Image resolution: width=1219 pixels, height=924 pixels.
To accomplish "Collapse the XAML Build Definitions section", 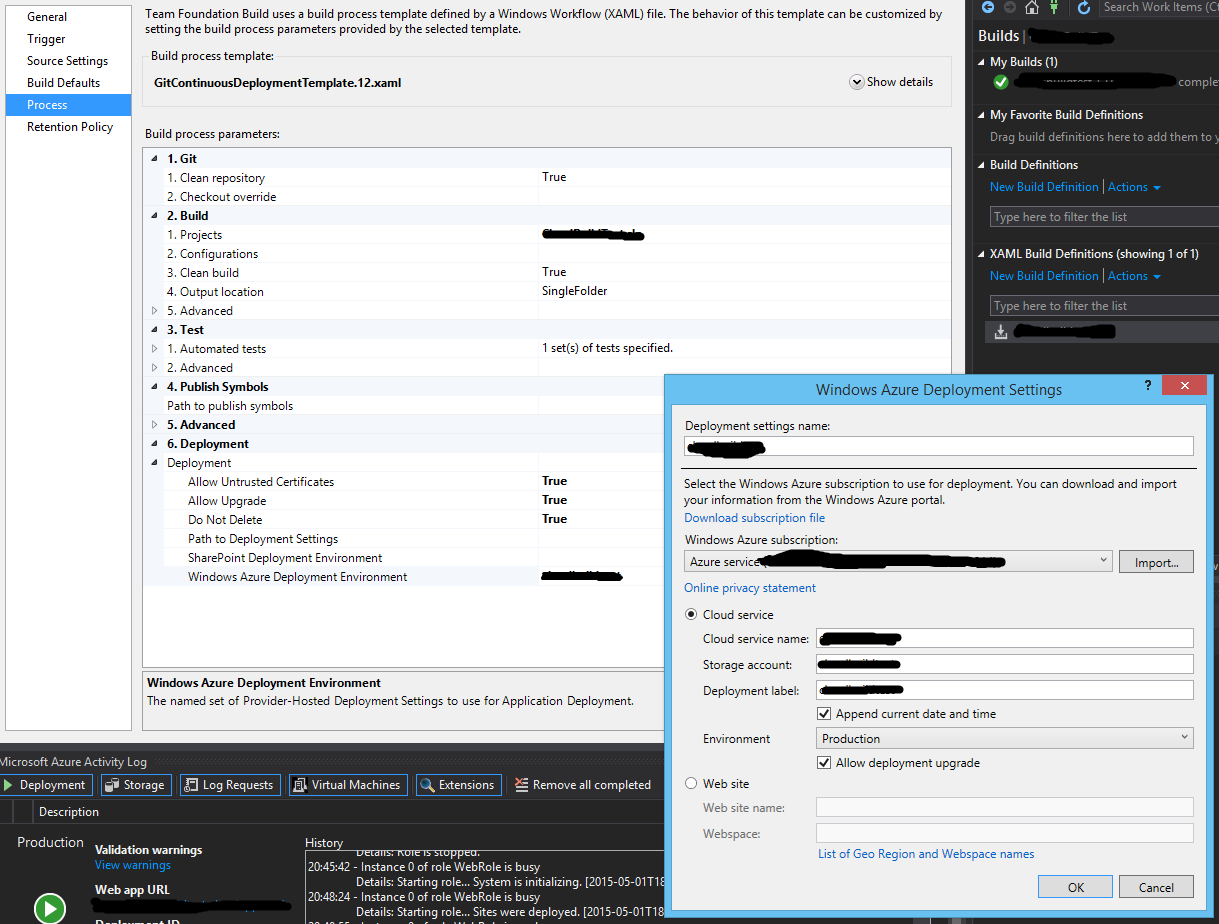I will click(x=981, y=254).
